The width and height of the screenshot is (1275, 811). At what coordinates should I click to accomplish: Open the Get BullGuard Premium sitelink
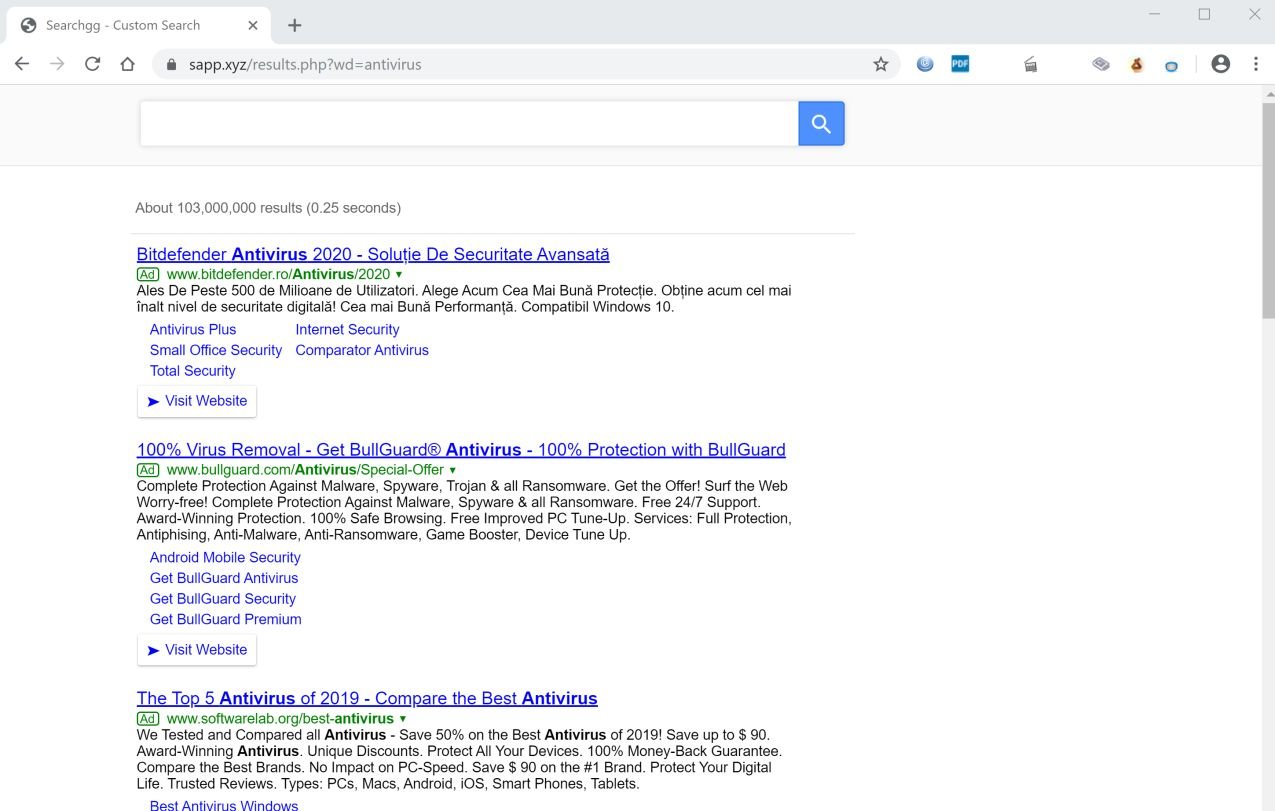click(x=226, y=620)
